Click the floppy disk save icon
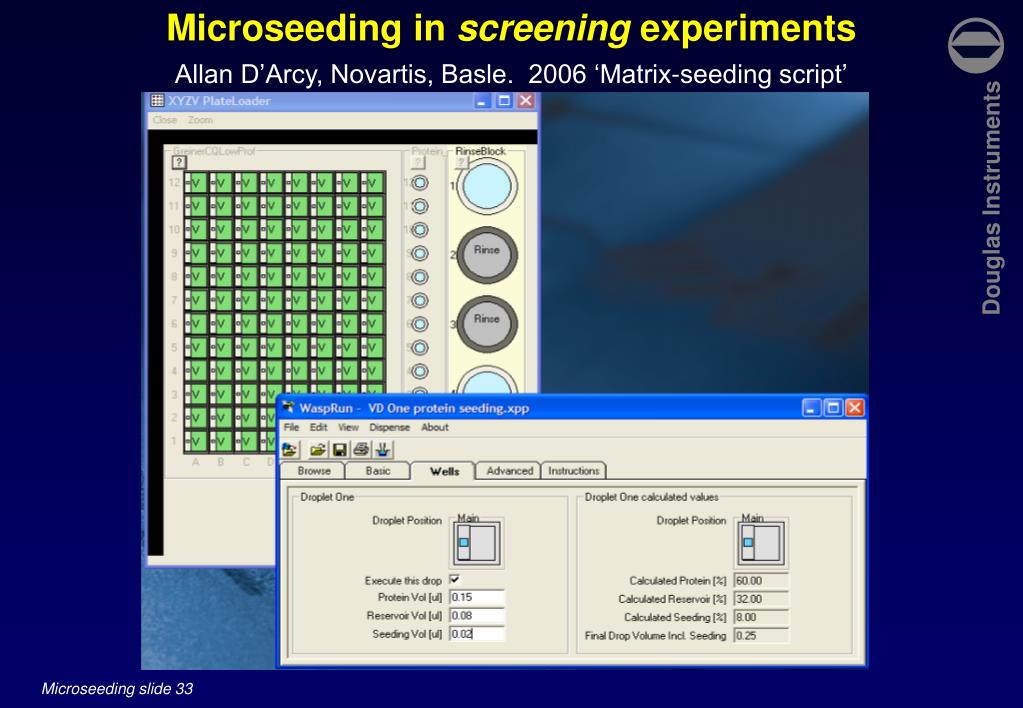 click(339, 450)
